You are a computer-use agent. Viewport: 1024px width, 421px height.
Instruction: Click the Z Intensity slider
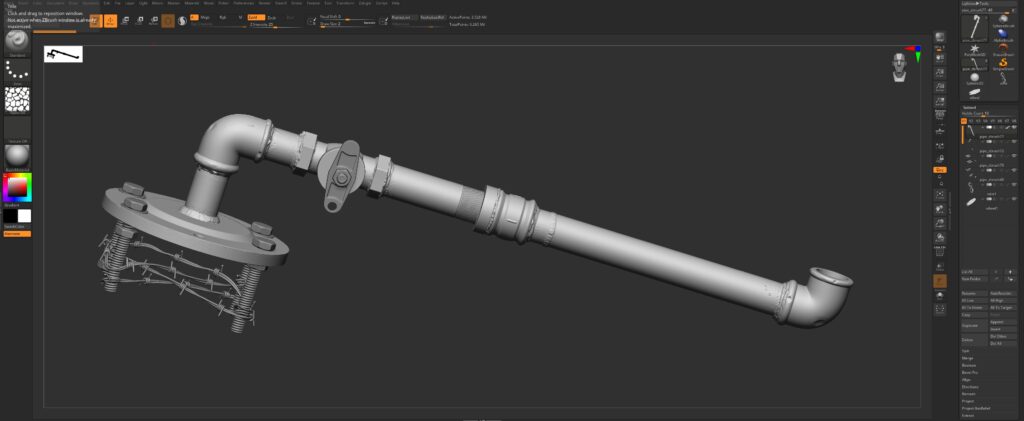pos(274,25)
